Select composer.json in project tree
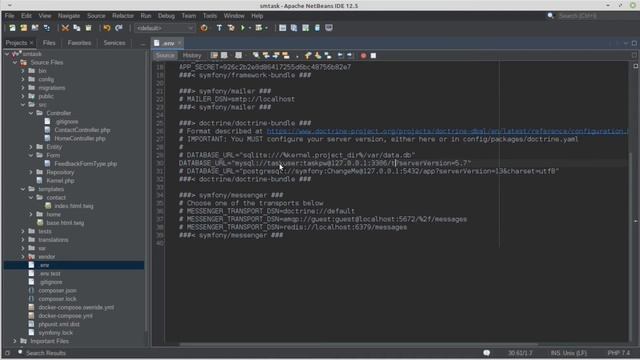 57,291
